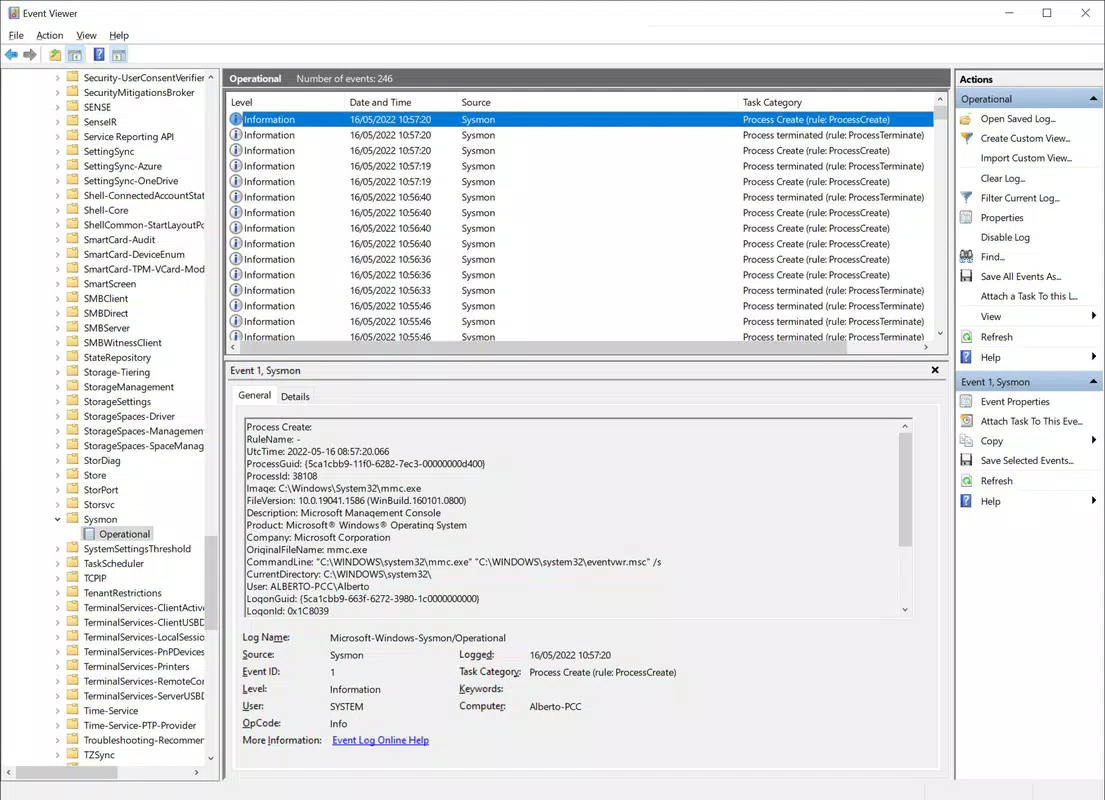Close the Event 1, Sysmon preview pane

click(935, 370)
